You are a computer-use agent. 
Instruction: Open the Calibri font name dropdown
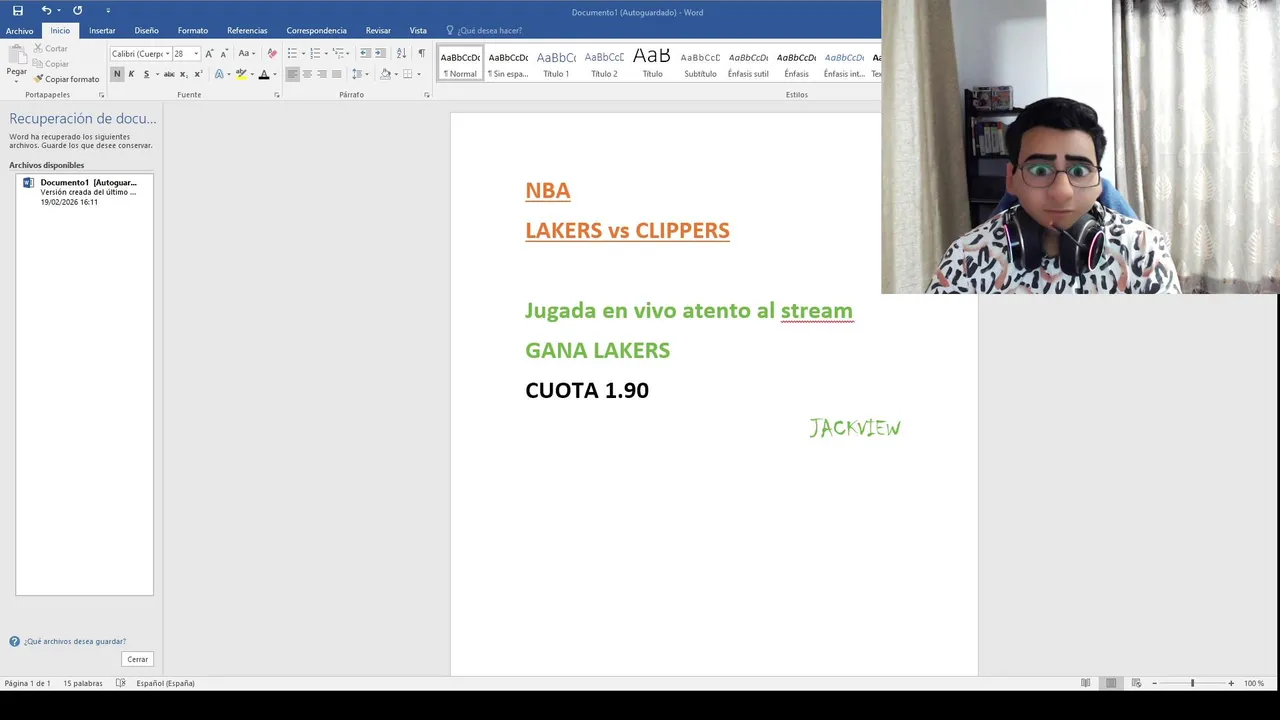167,54
